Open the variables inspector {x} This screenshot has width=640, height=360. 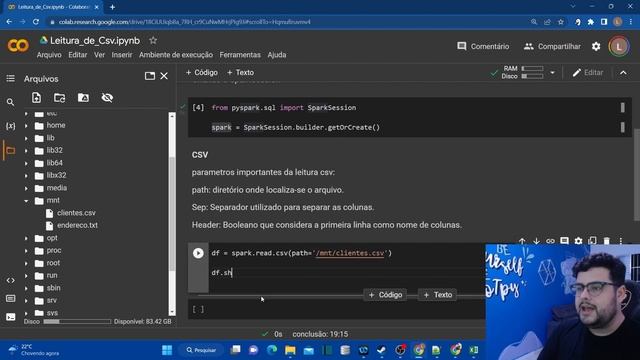pyautogui.click(x=11, y=126)
